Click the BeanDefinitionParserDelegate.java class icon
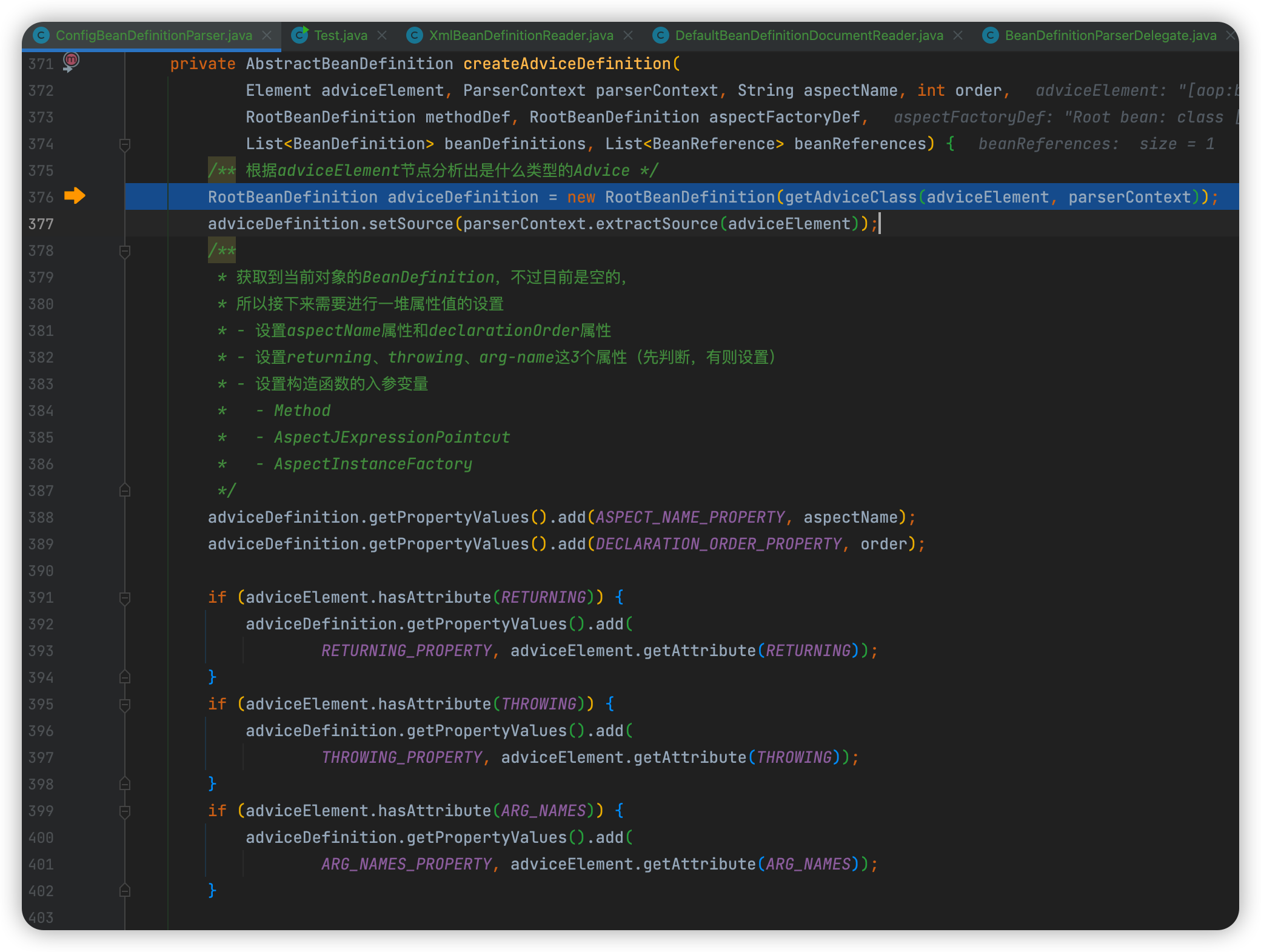 coord(991,35)
